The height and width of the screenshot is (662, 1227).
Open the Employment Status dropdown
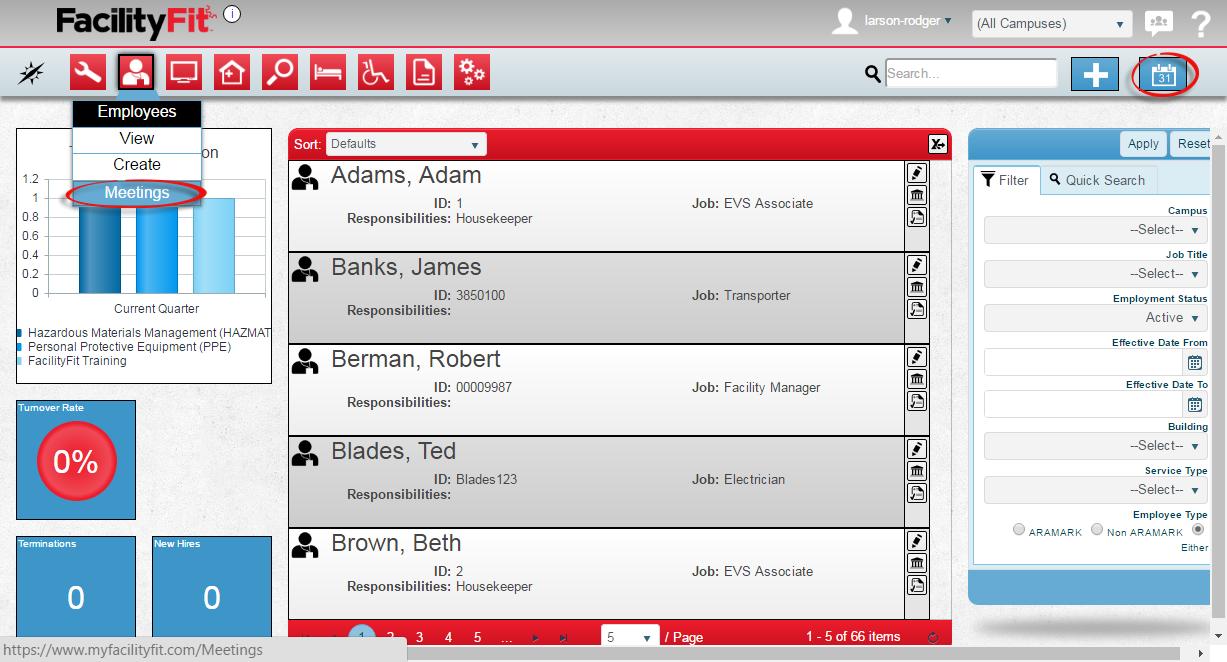pos(1095,318)
